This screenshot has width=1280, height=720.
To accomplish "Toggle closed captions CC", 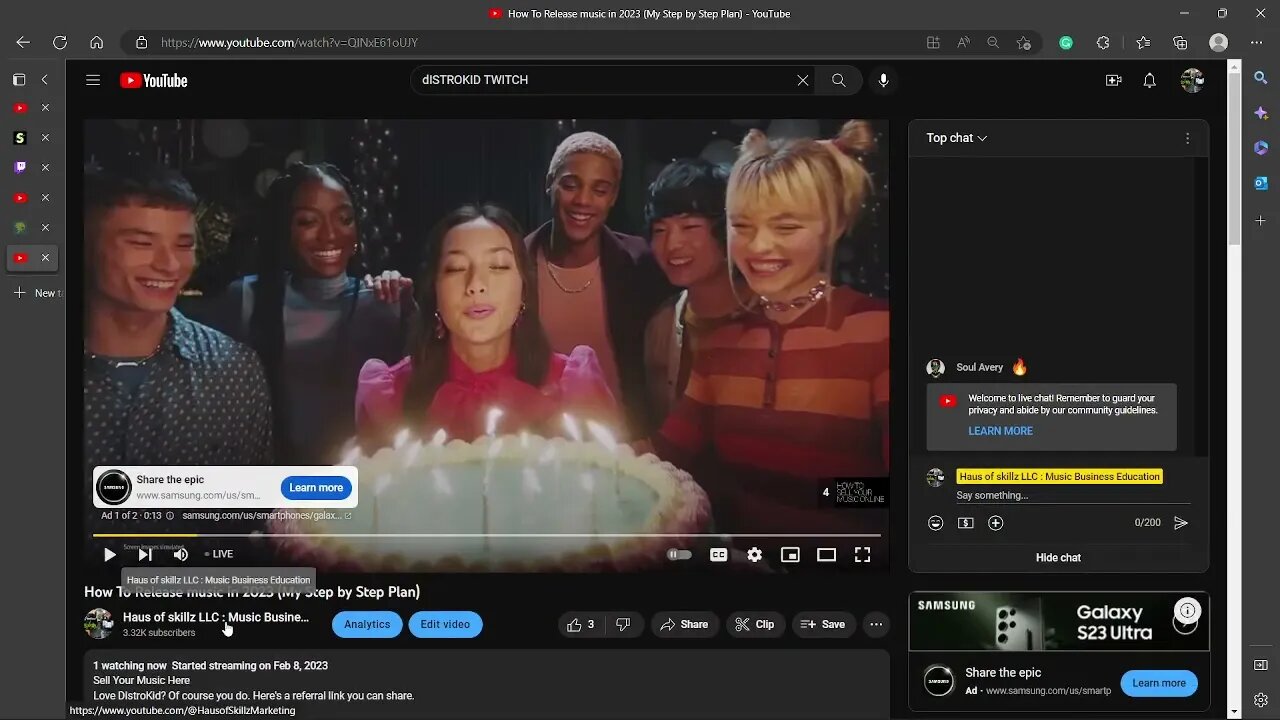I will [718, 555].
